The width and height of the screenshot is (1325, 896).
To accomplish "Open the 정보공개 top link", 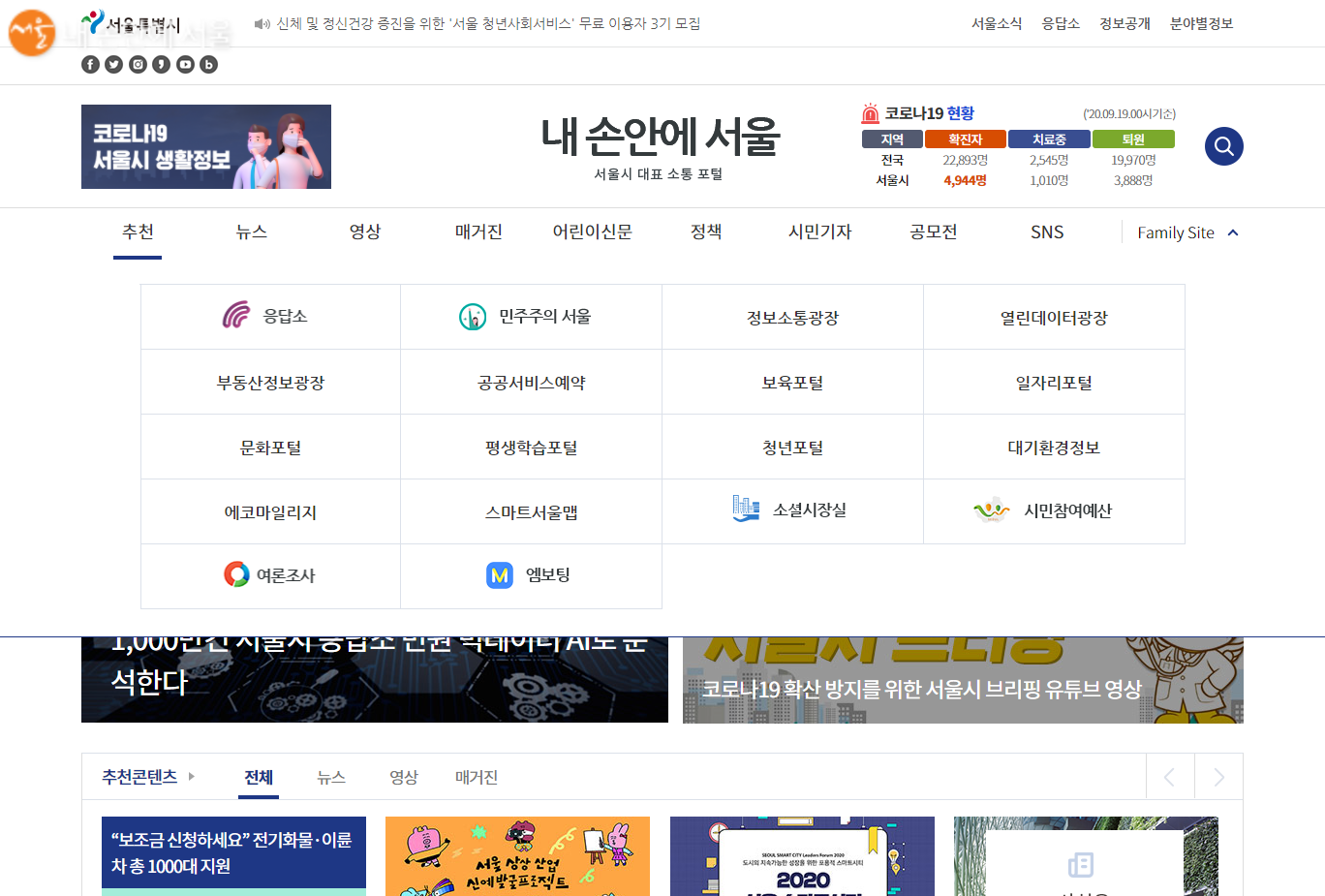I will (x=1124, y=23).
